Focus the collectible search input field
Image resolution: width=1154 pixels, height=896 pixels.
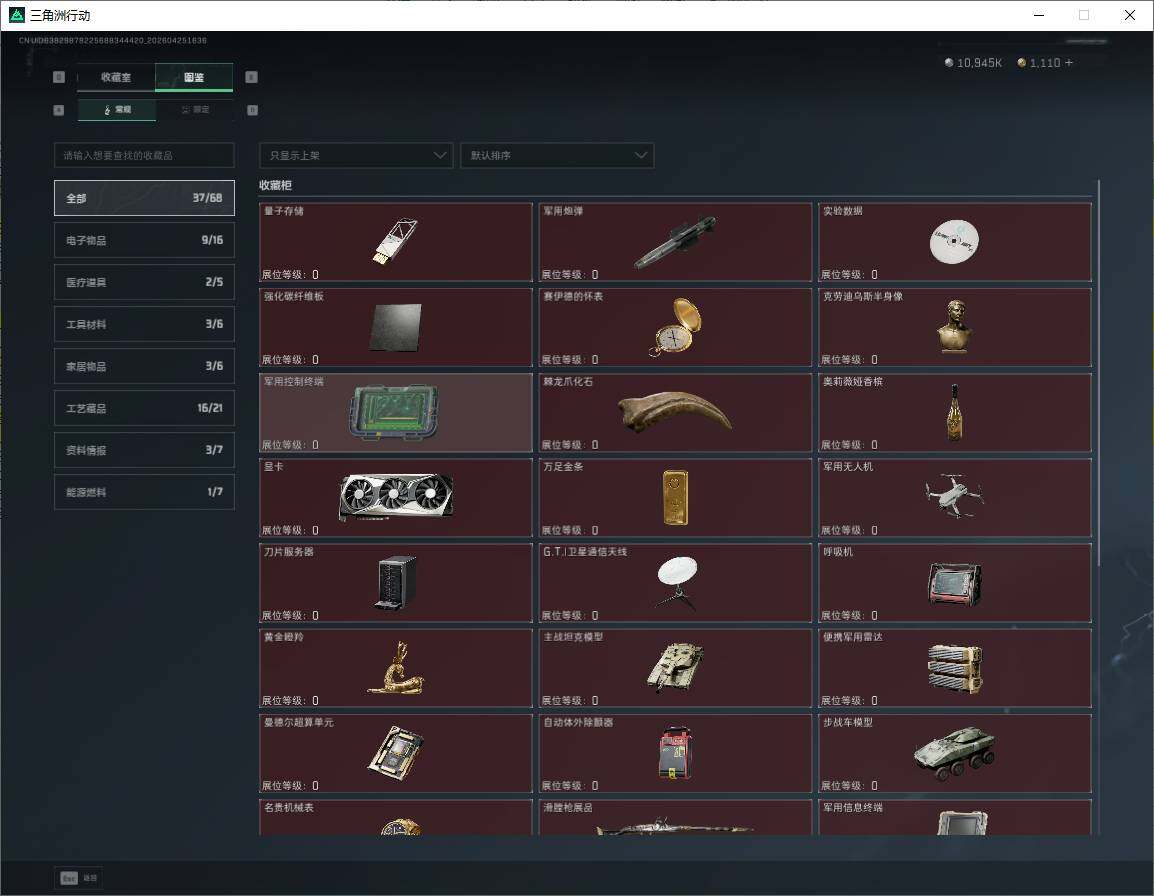(x=144, y=155)
